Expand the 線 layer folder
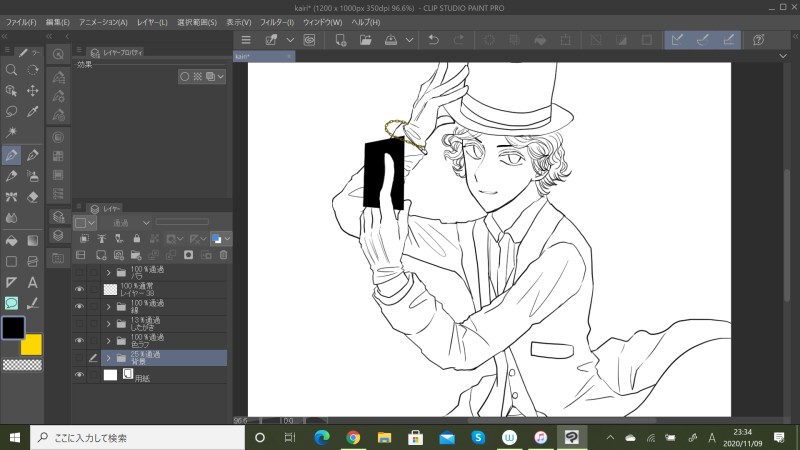This screenshot has height=450, width=800. pyautogui.click(x=108, y=307)
